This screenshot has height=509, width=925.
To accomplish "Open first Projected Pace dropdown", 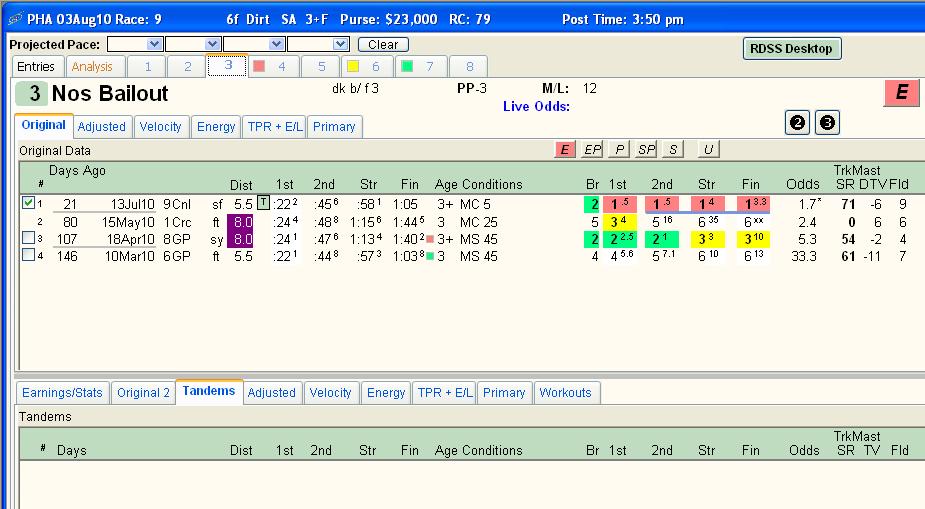I will point(155,44).
